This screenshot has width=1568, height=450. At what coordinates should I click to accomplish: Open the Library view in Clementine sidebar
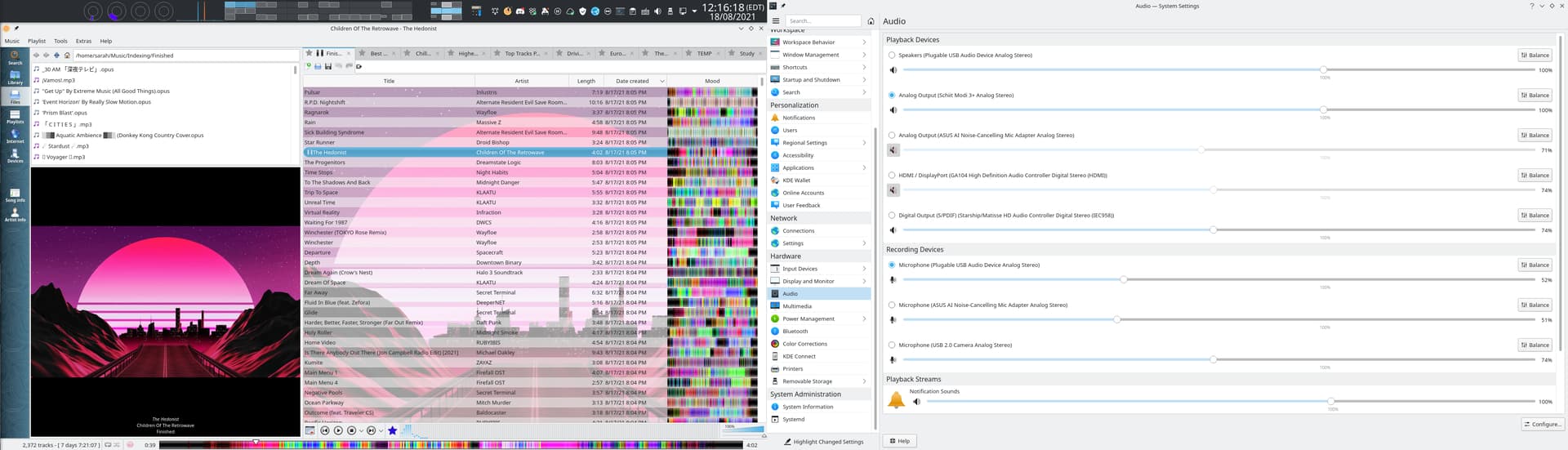(15, 77)
